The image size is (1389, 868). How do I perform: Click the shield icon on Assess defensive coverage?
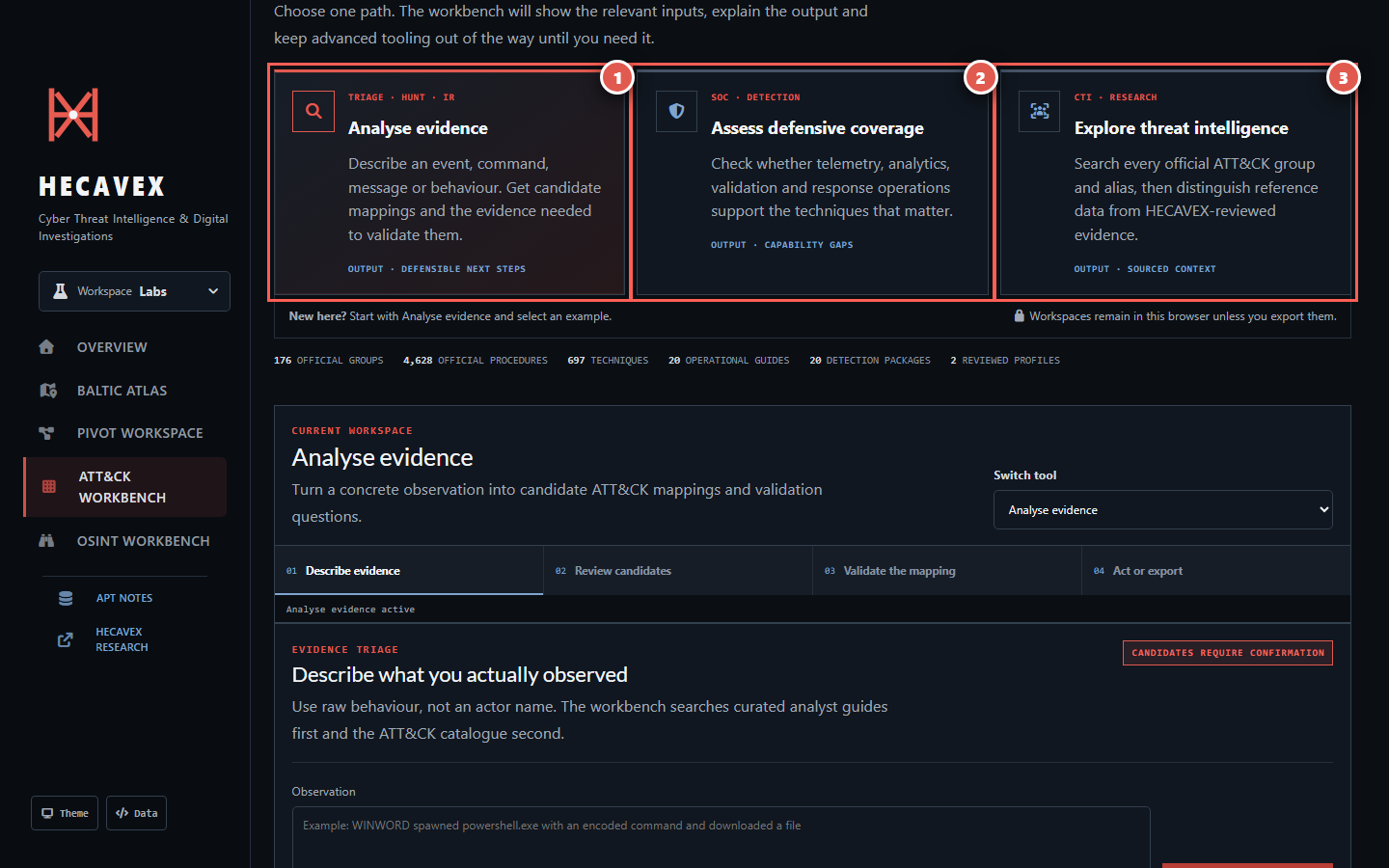tap(676, 111)
